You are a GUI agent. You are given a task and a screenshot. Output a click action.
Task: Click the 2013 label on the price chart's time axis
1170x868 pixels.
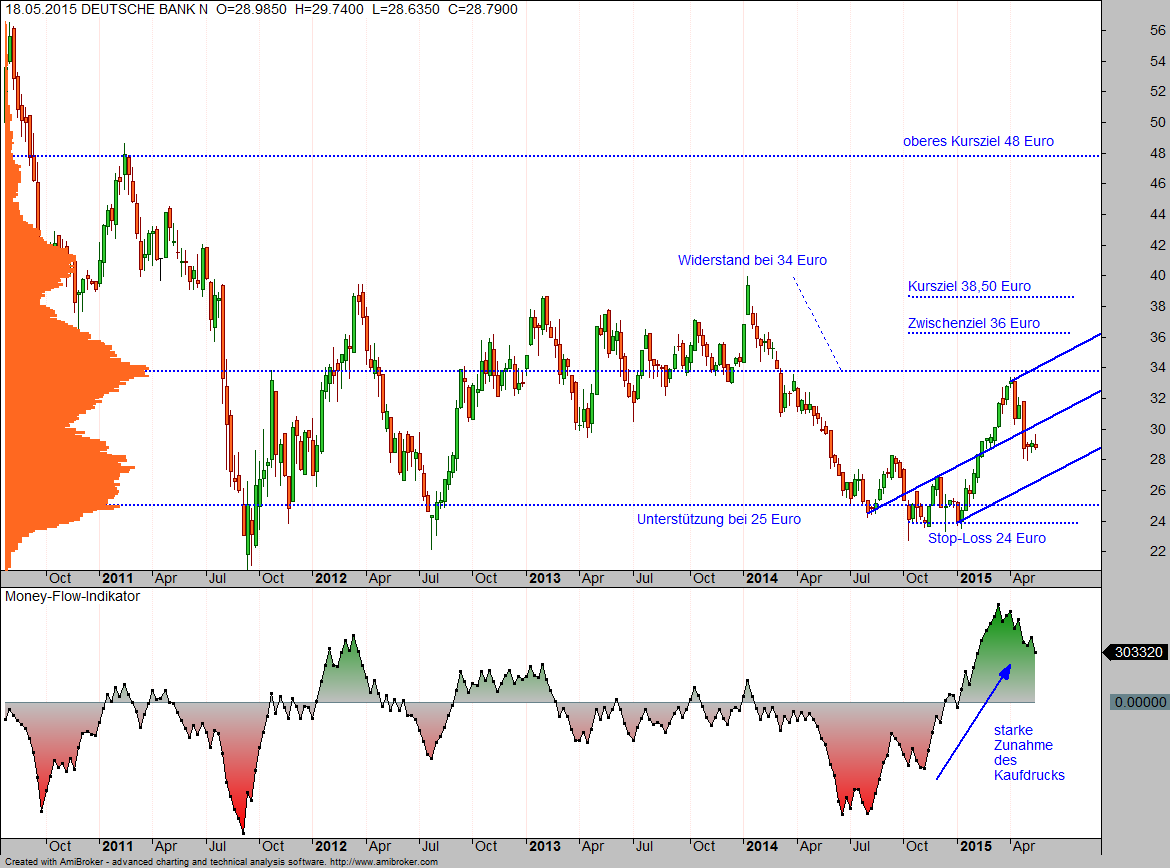click(x=545, y=578)
